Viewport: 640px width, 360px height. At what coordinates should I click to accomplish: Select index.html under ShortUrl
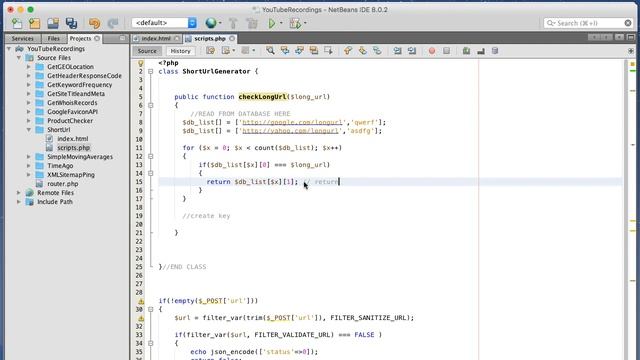(72, 139)
